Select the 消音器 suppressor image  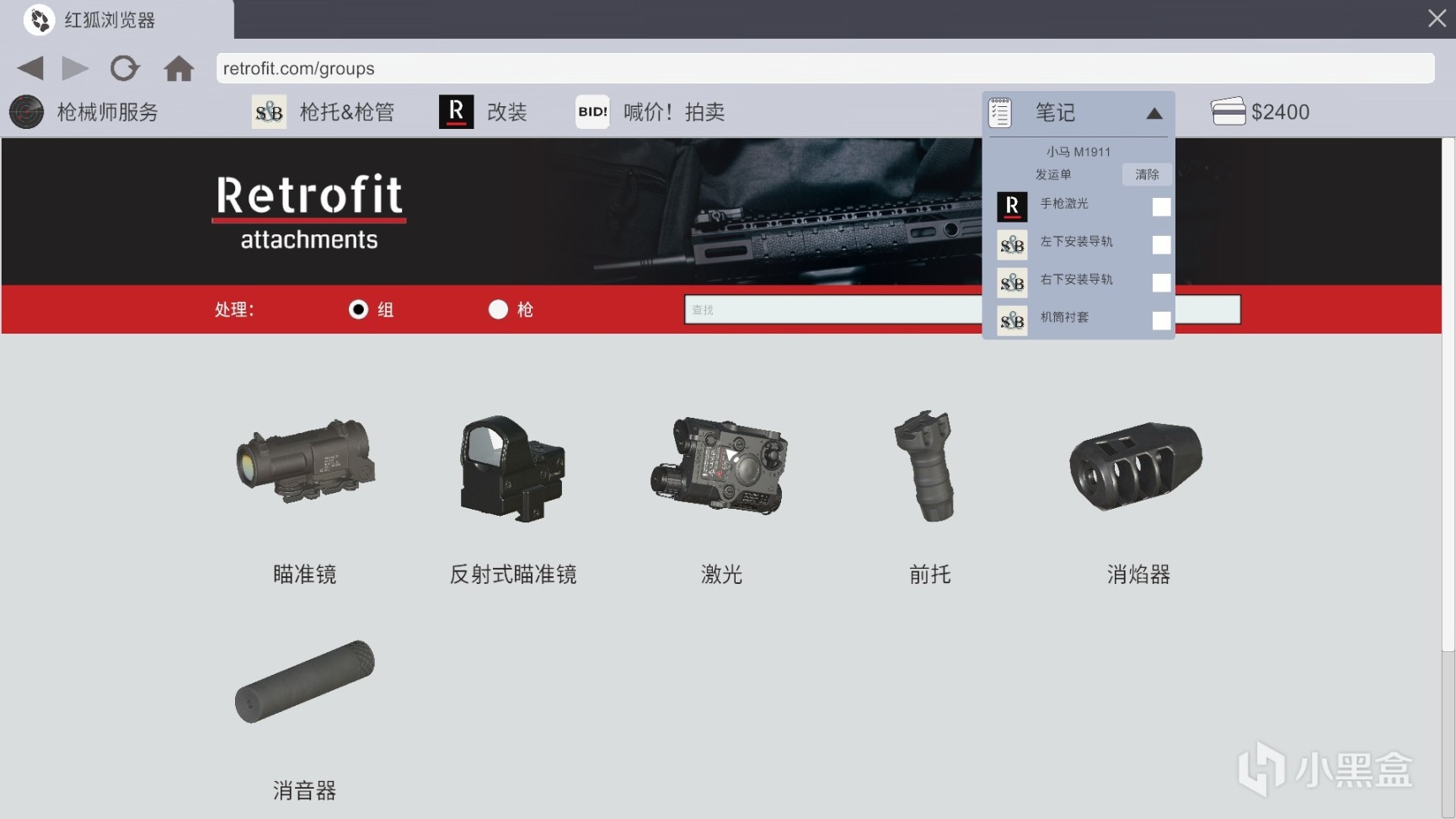coord(304,682)
